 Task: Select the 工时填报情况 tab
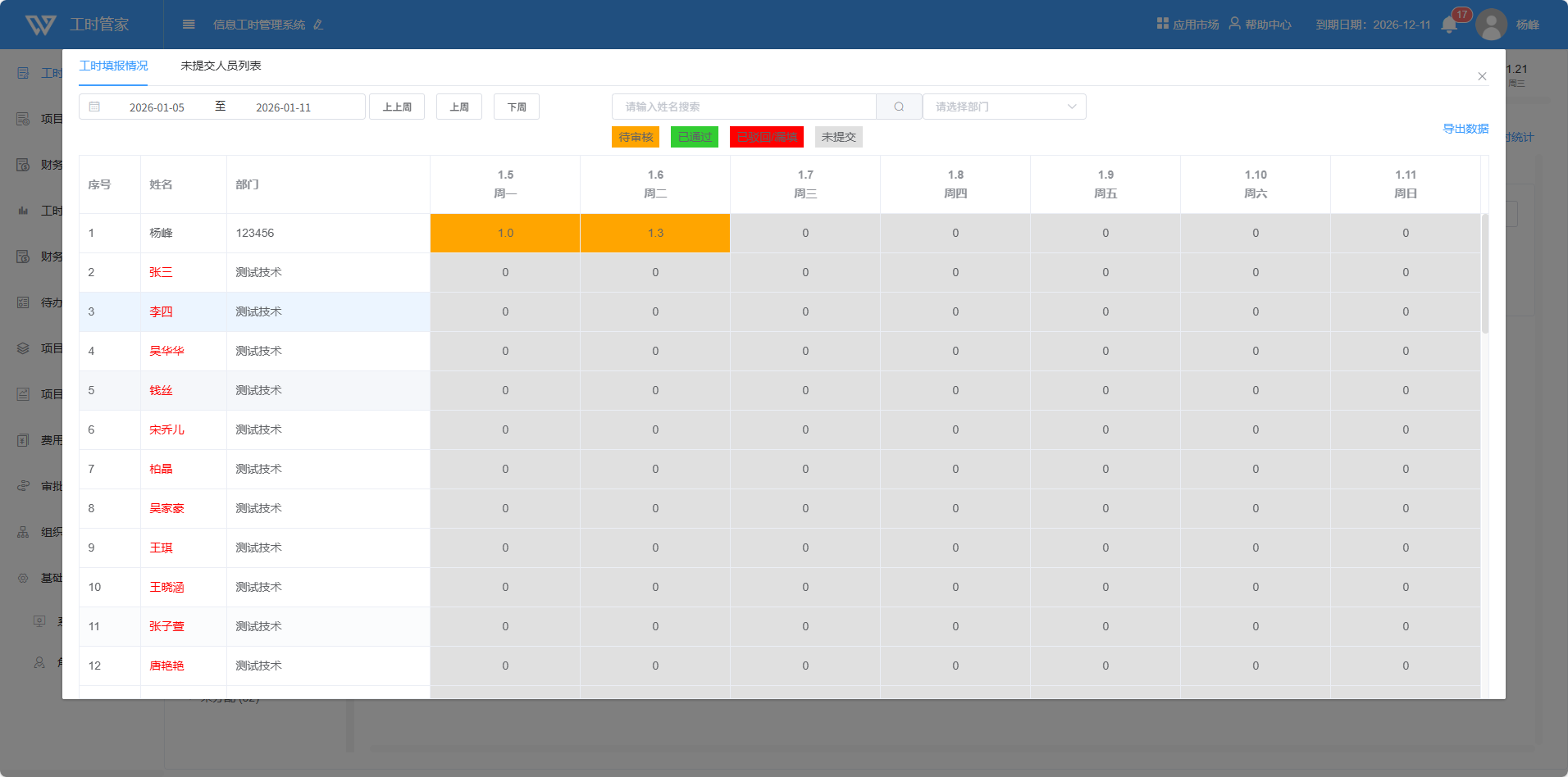pyautogui.click(x=114, y=66)
